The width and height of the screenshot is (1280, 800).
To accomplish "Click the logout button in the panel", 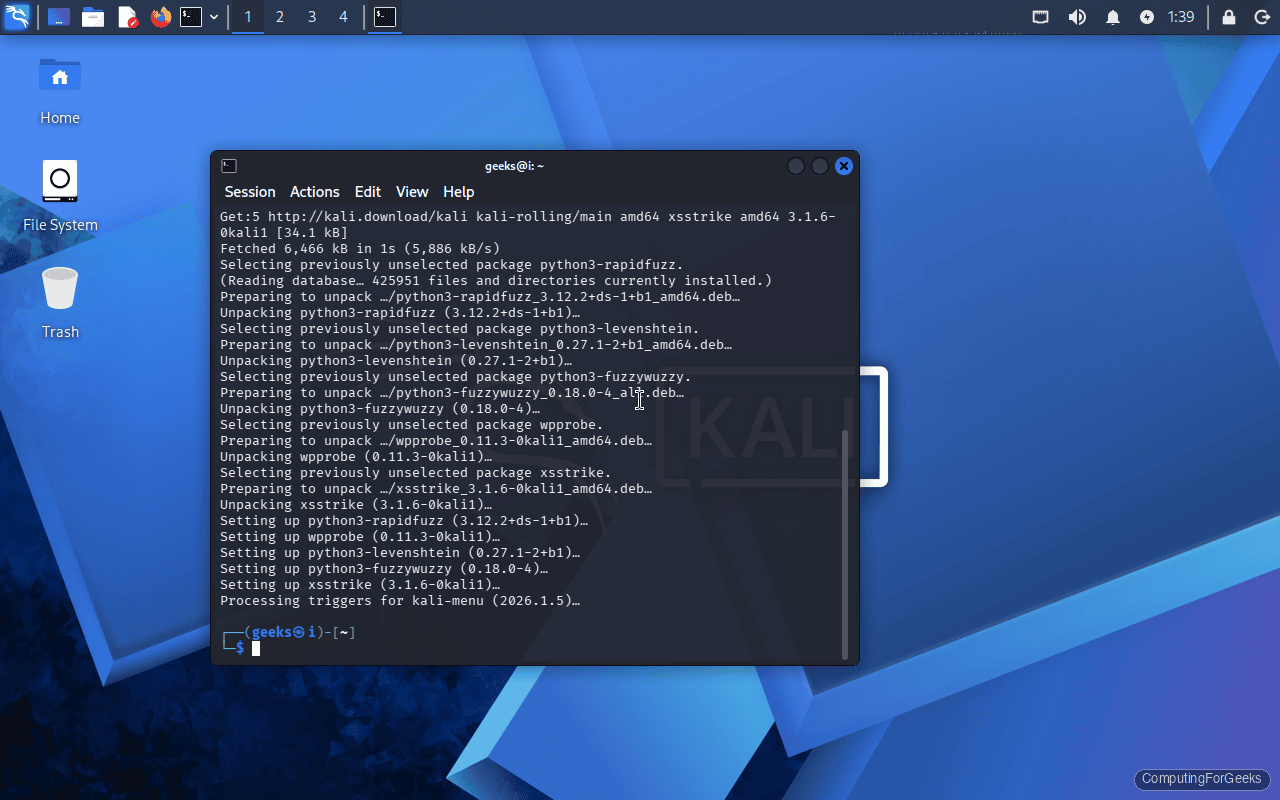I will 1262,17.
